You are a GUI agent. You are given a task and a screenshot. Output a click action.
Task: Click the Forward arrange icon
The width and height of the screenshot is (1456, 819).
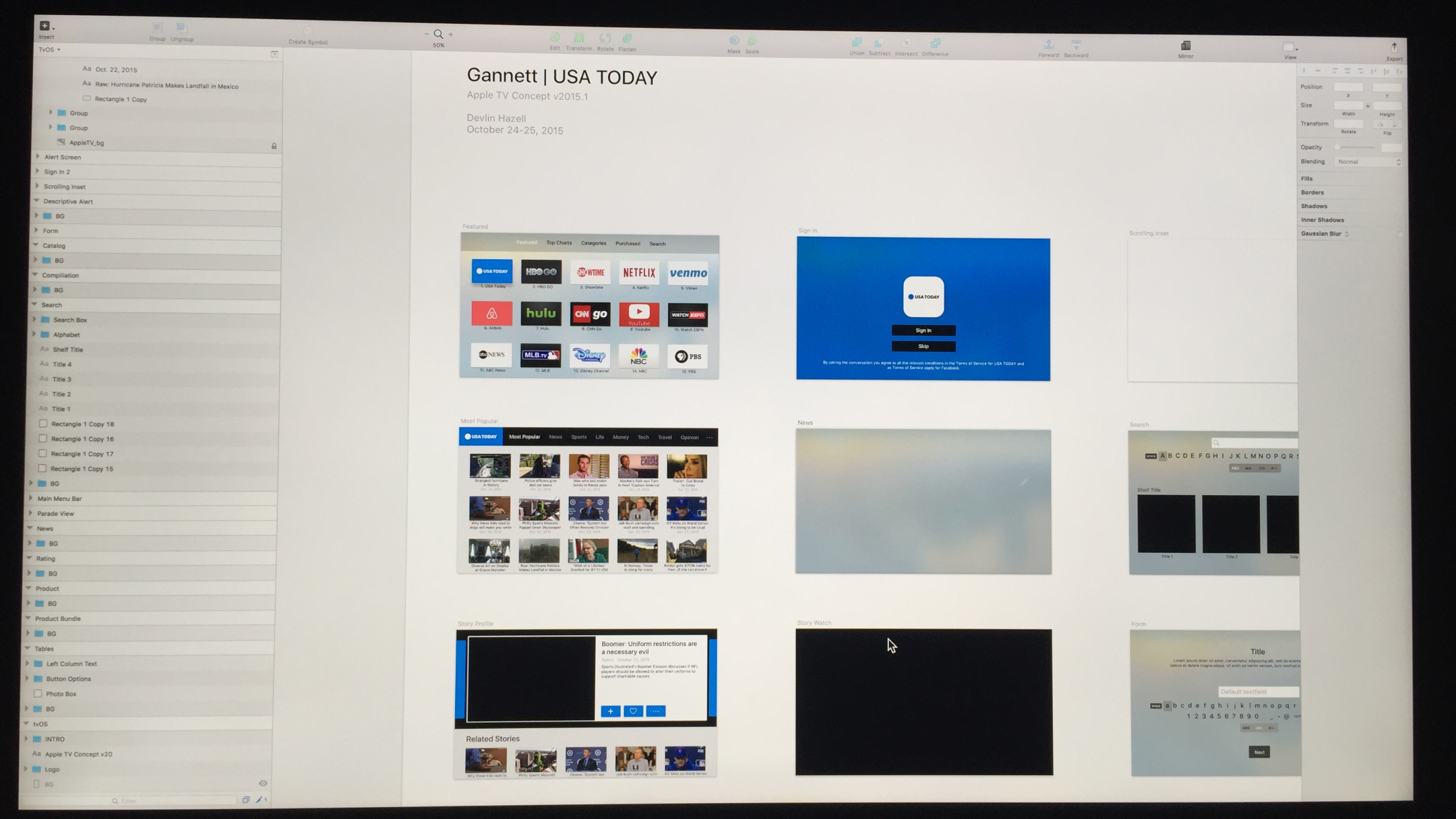(x=1048, y=45)
